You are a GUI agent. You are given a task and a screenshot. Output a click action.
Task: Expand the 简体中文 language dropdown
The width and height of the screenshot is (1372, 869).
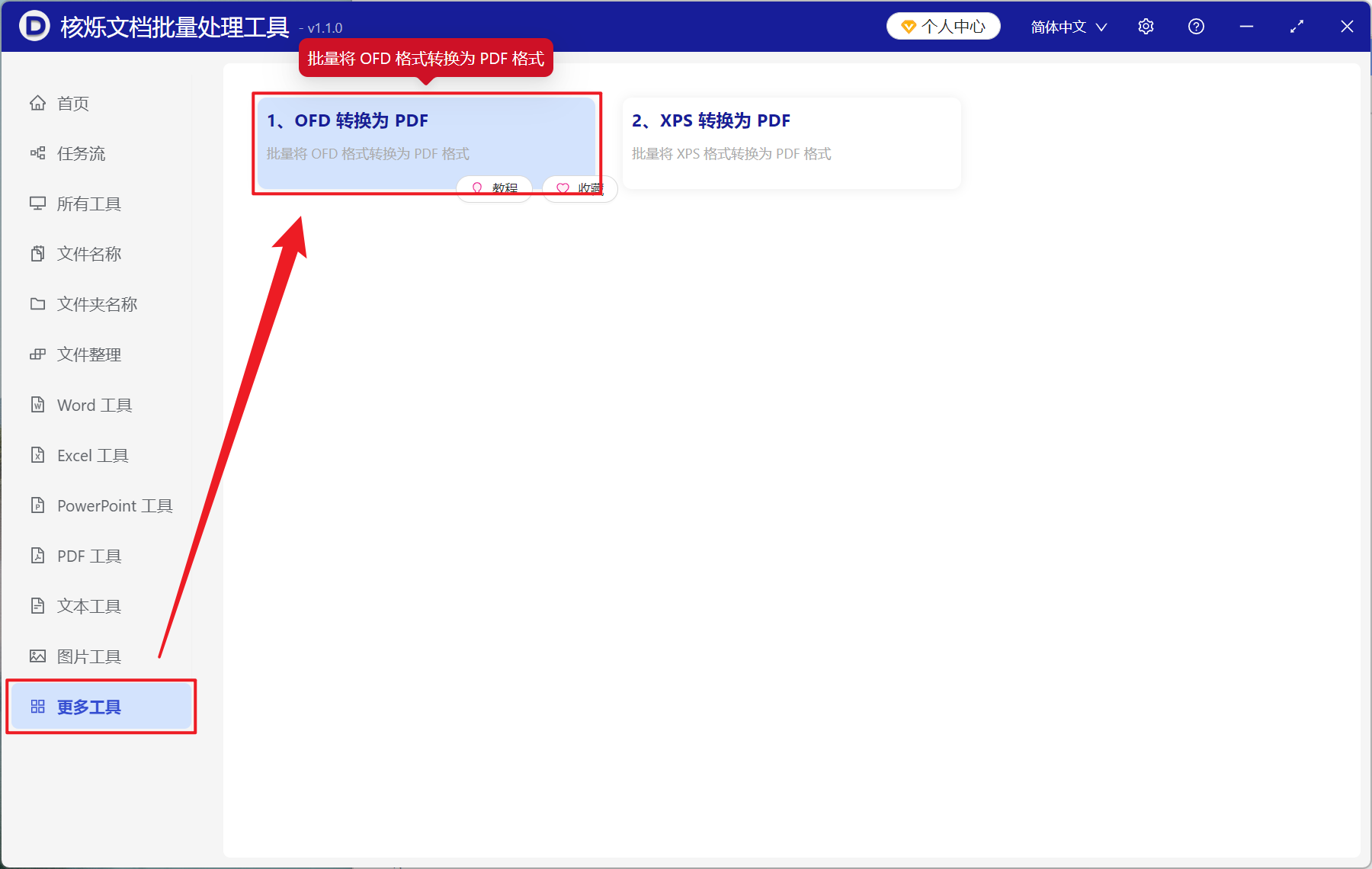click(x=1069, y=27)
